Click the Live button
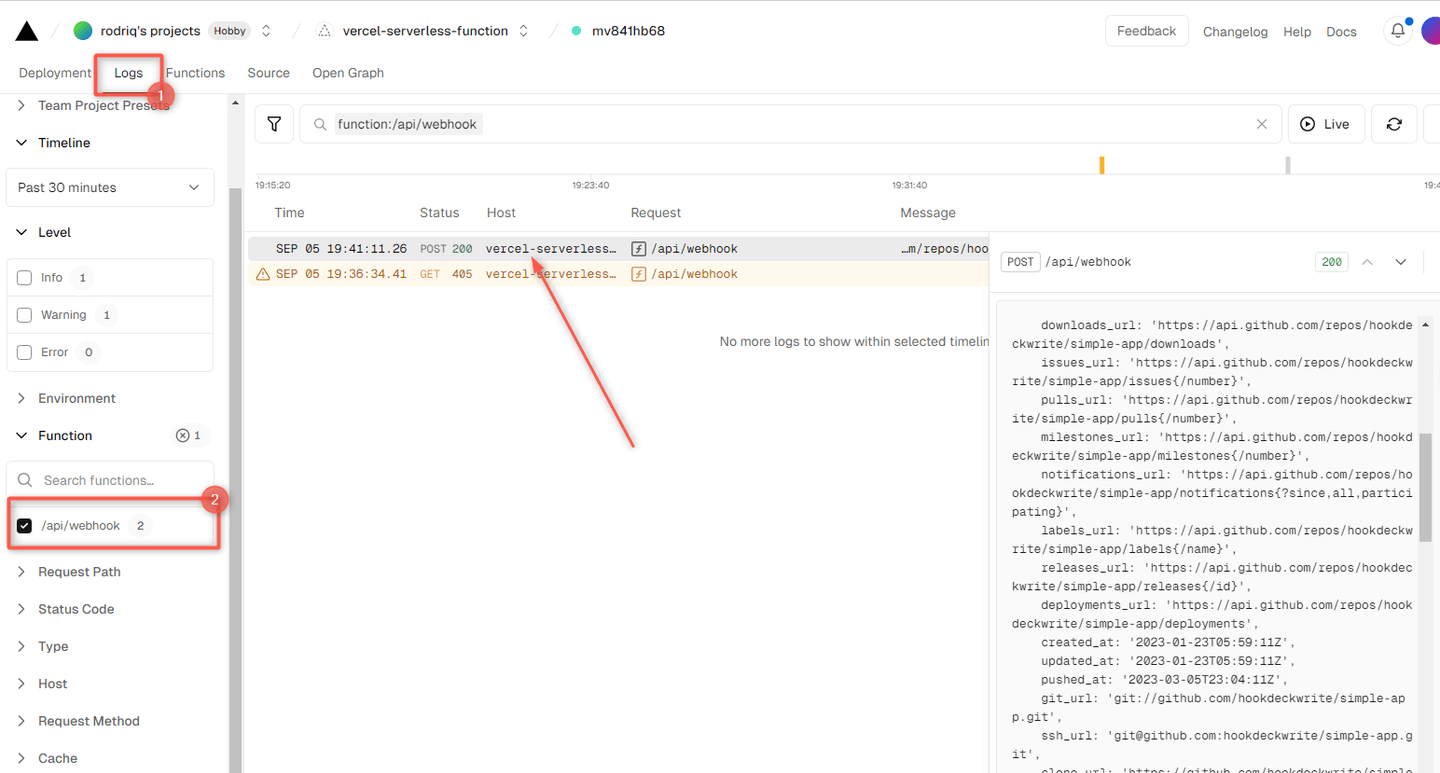The image size is (1440, 773). 1325,124
